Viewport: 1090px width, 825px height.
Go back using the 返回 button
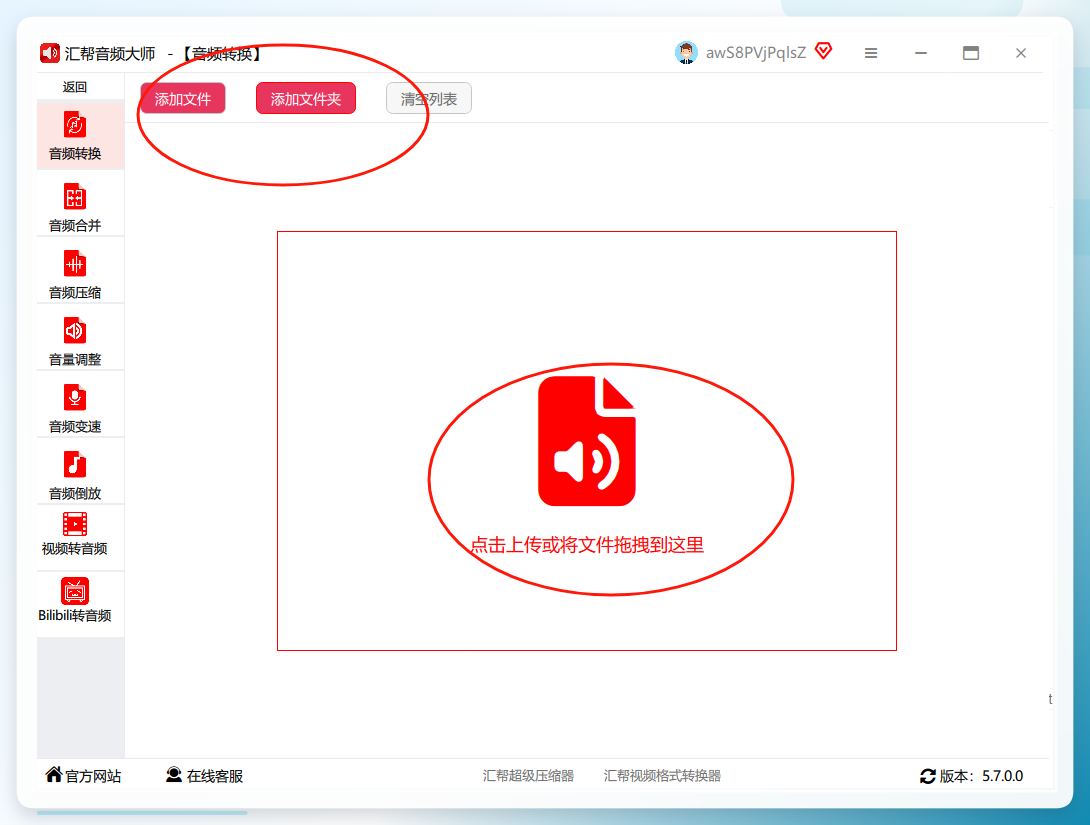[x=75, y=87]
